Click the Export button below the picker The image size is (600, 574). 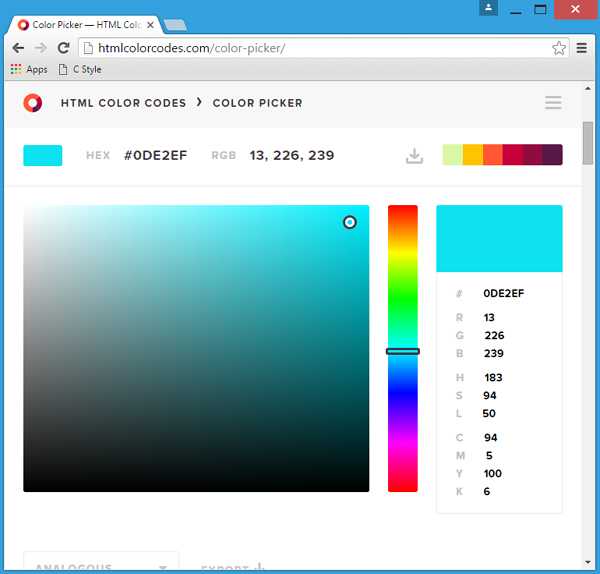(x=232, y=567)
